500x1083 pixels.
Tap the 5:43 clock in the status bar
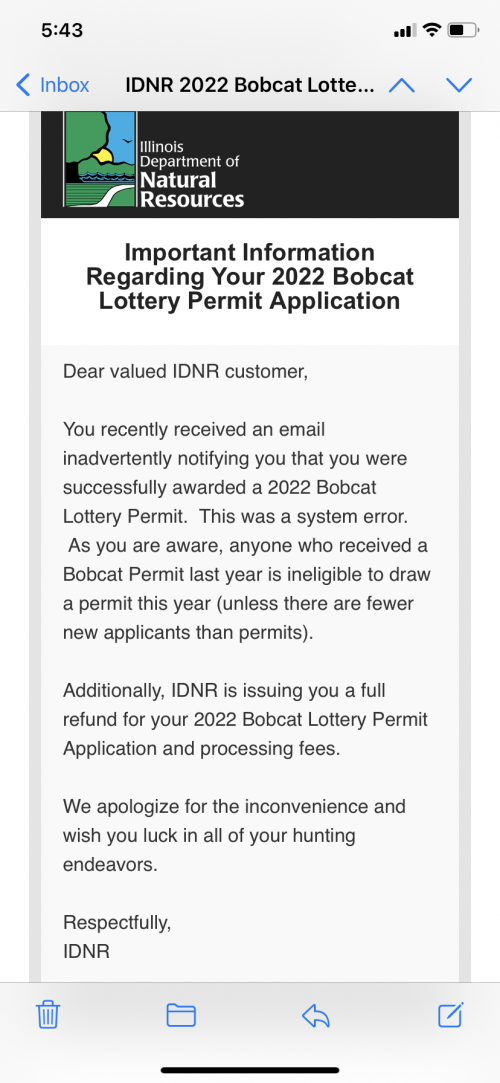click(x=62, y=30)
